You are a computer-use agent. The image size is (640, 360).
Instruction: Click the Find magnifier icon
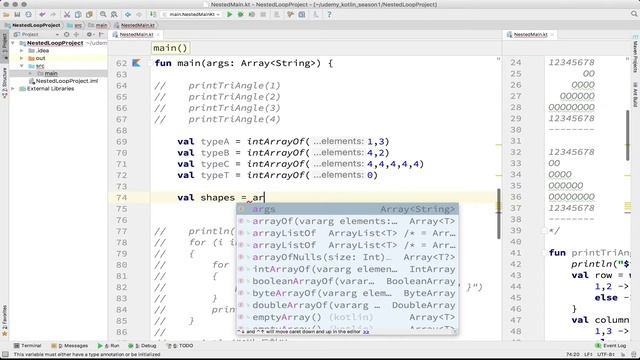click(x=103, y=14)
